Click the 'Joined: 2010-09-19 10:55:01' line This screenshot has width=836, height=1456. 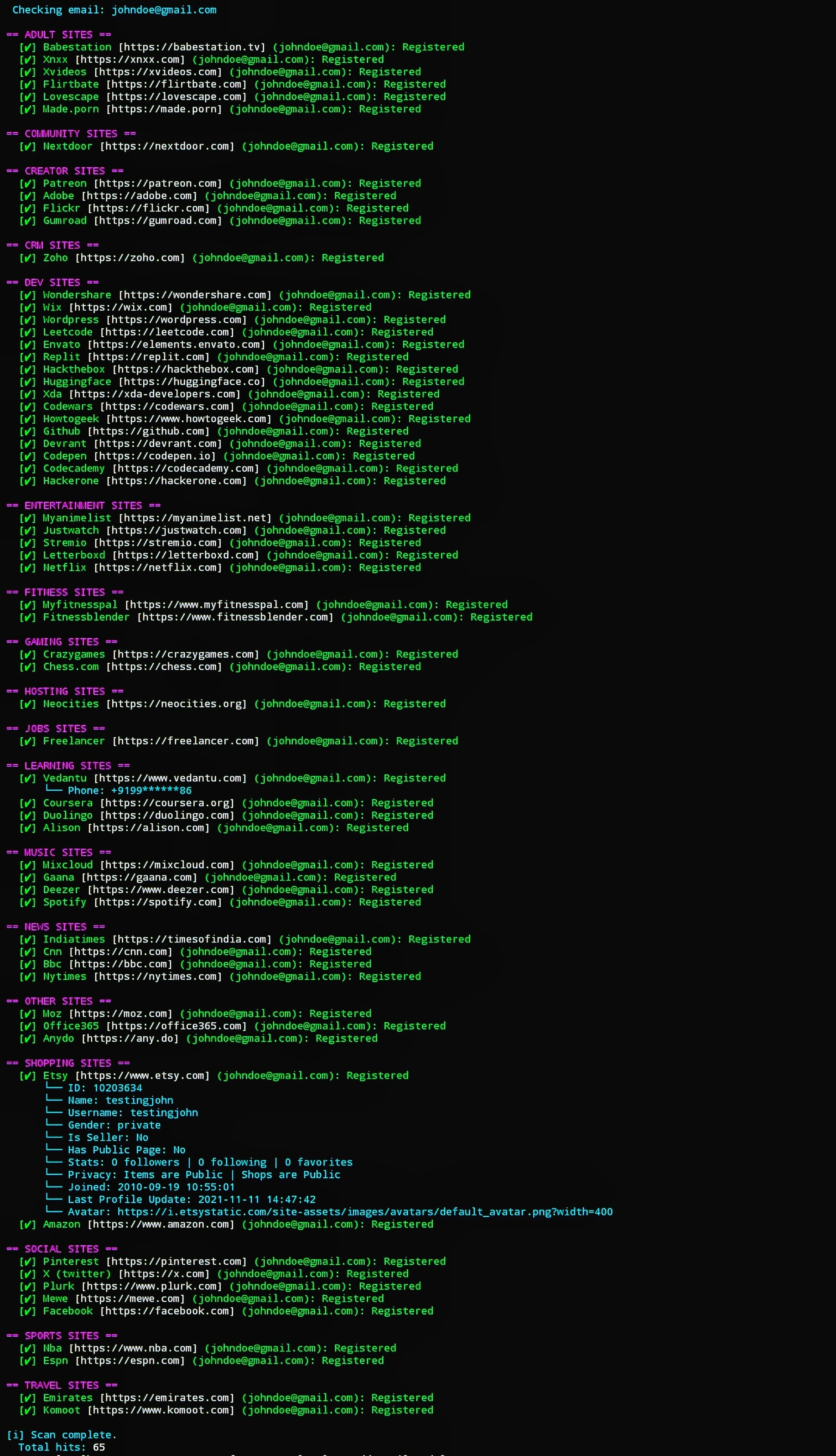click(x=152, y=1186)
